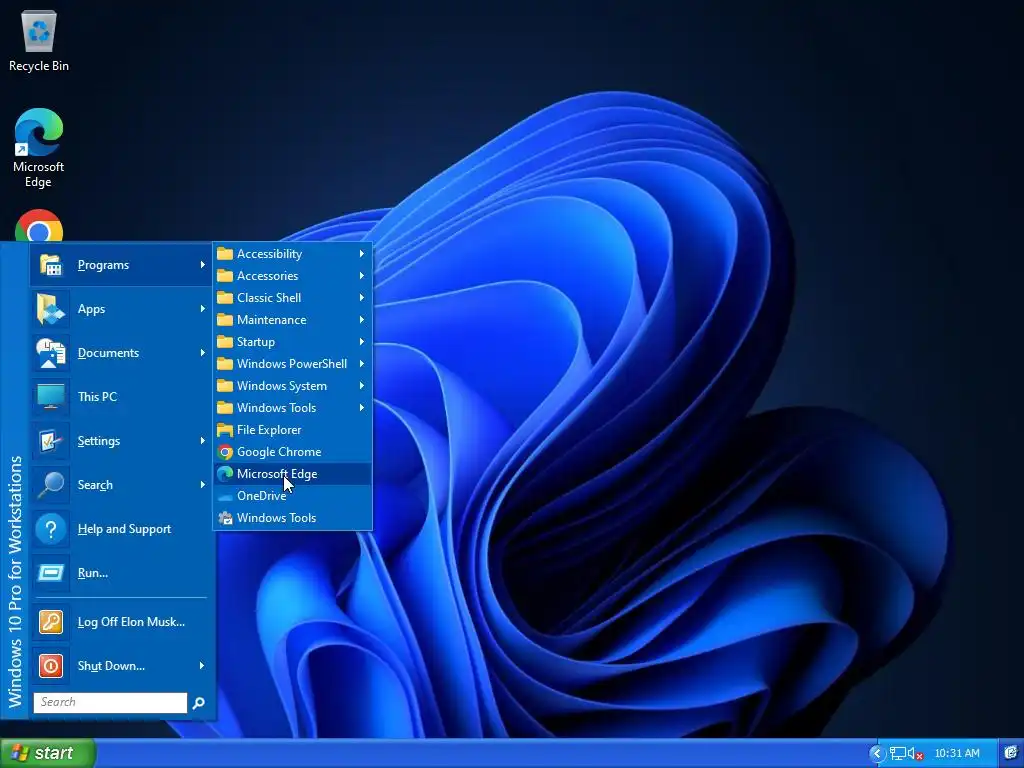Click the Log Off key icon

click(50, 622)
